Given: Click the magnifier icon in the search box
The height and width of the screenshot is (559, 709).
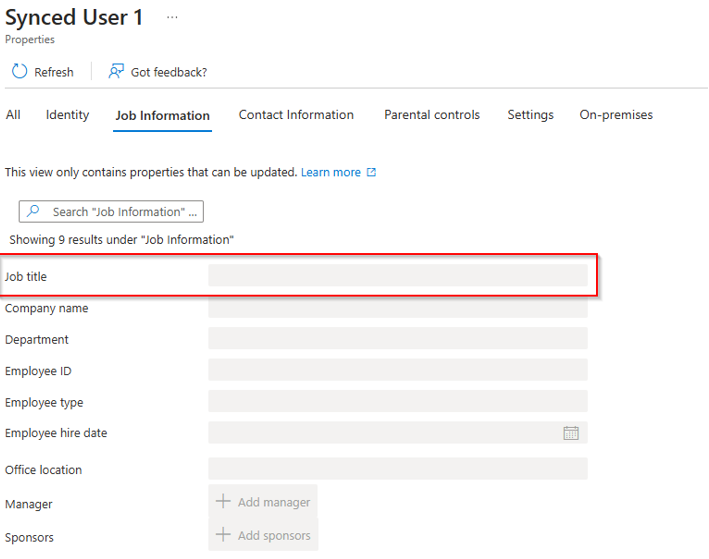Looking at the screenshot, I should [34, 212].
